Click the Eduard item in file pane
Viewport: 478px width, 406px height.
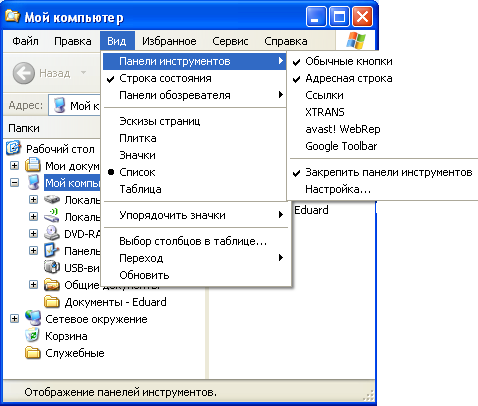(x=311, y=210)
